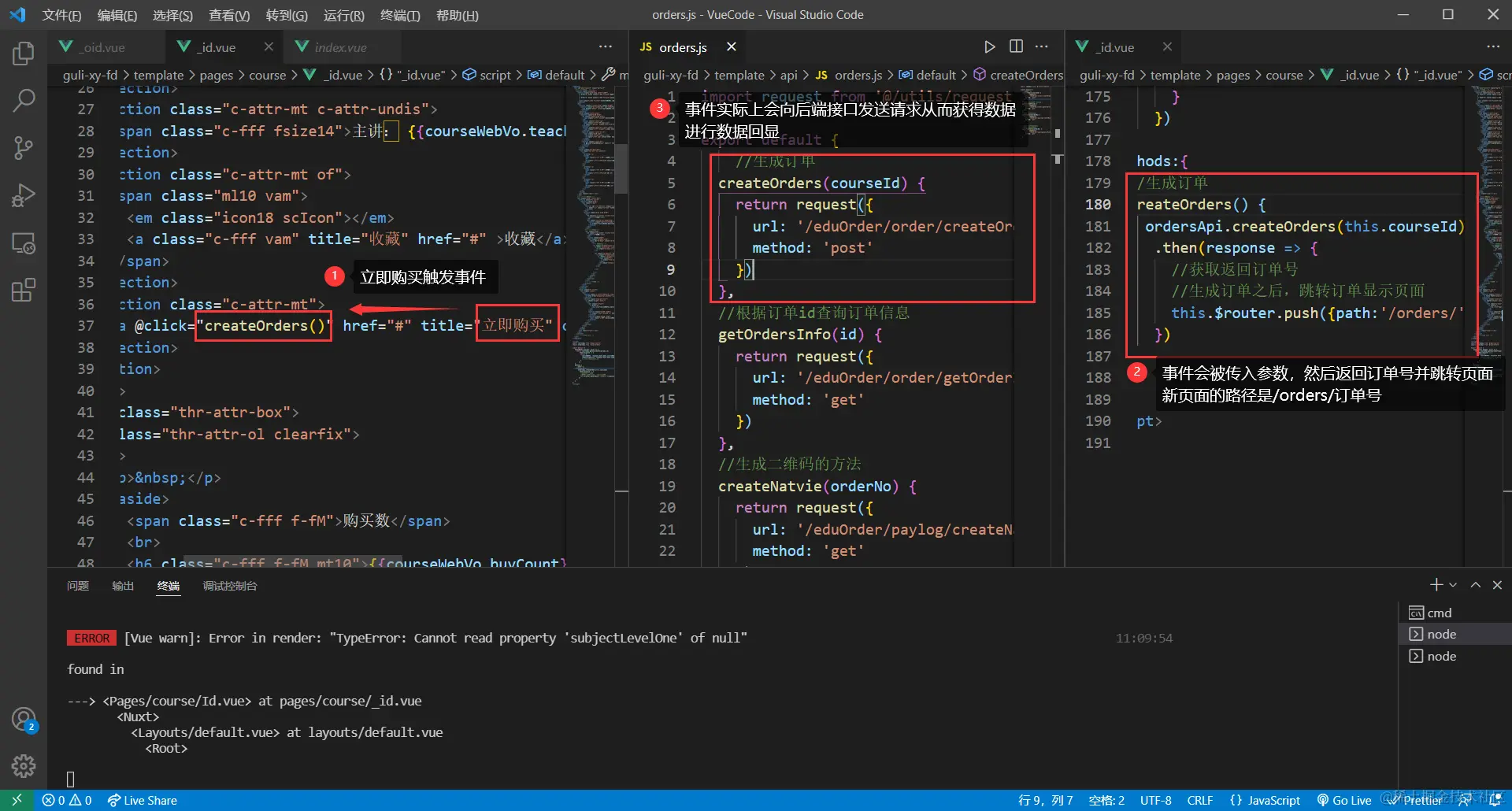The image size is (1512, 811).
Task: Open the Run and Debug view
Action: [24, 194]
